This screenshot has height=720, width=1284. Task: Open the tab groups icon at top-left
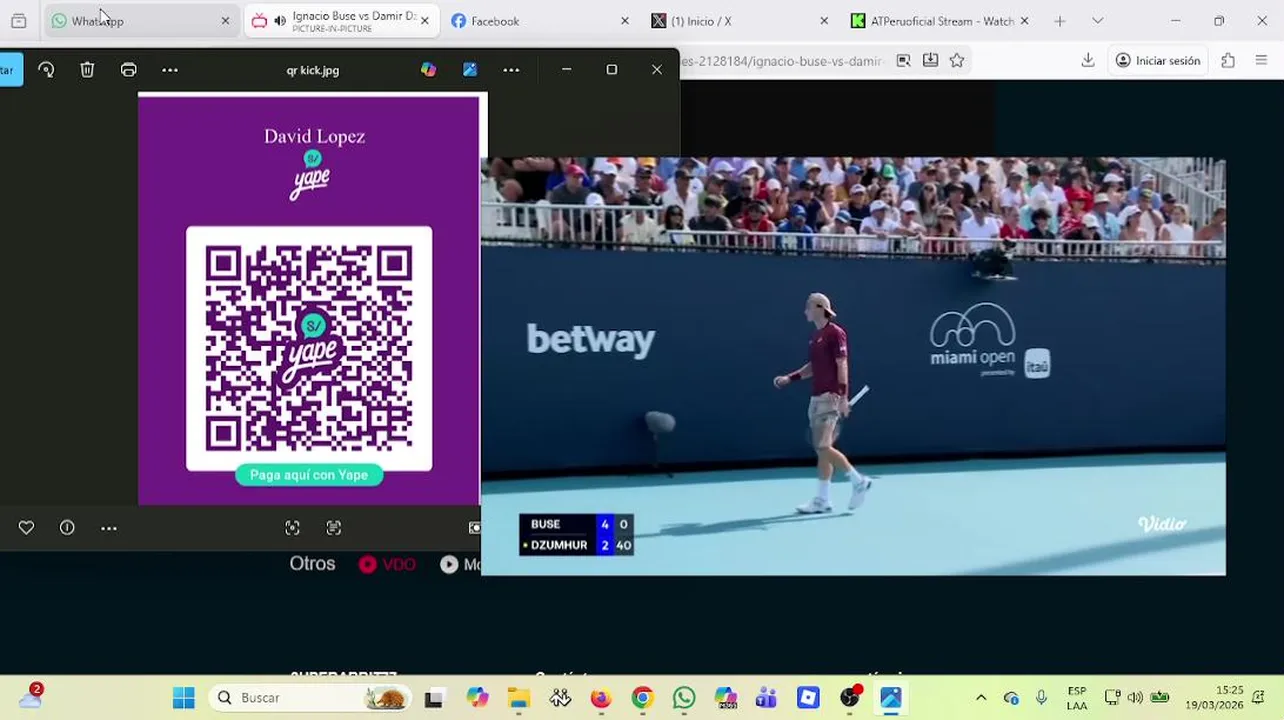pos(18,21)
